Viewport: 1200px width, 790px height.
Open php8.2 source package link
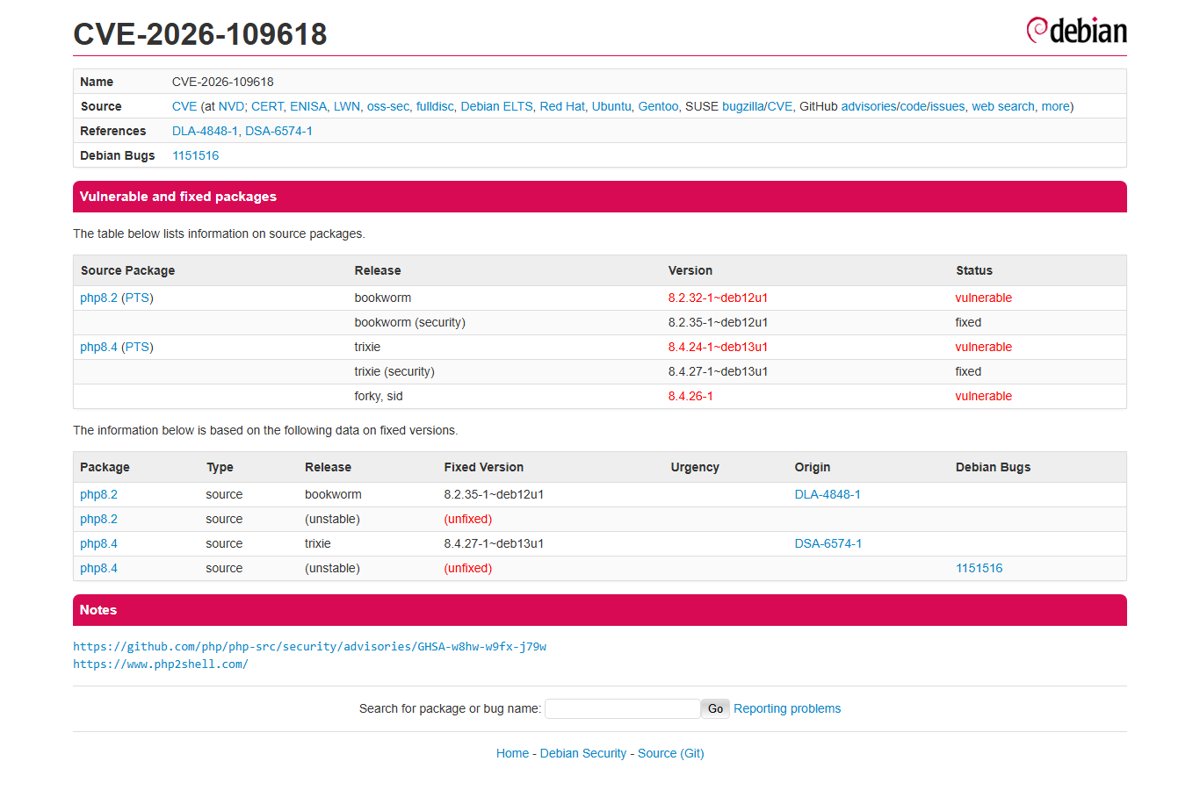pyautogui.click(x=99, y=298)
